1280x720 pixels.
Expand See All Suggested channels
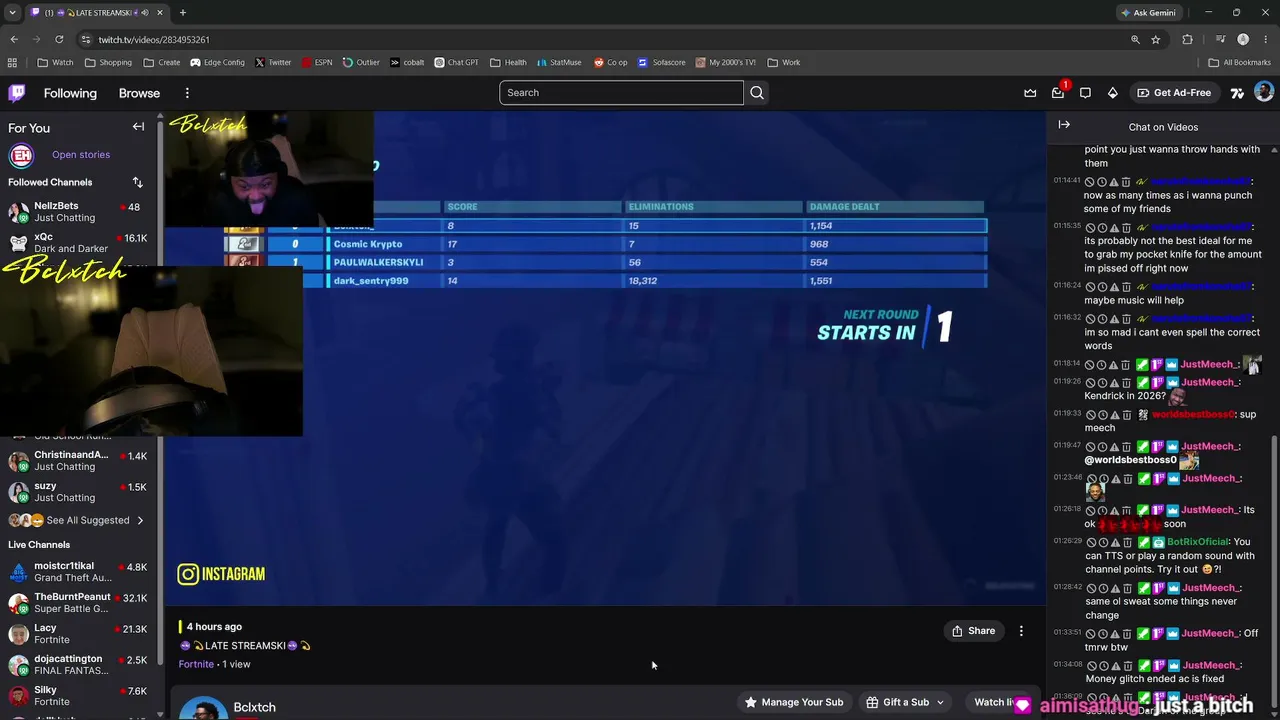140,520
